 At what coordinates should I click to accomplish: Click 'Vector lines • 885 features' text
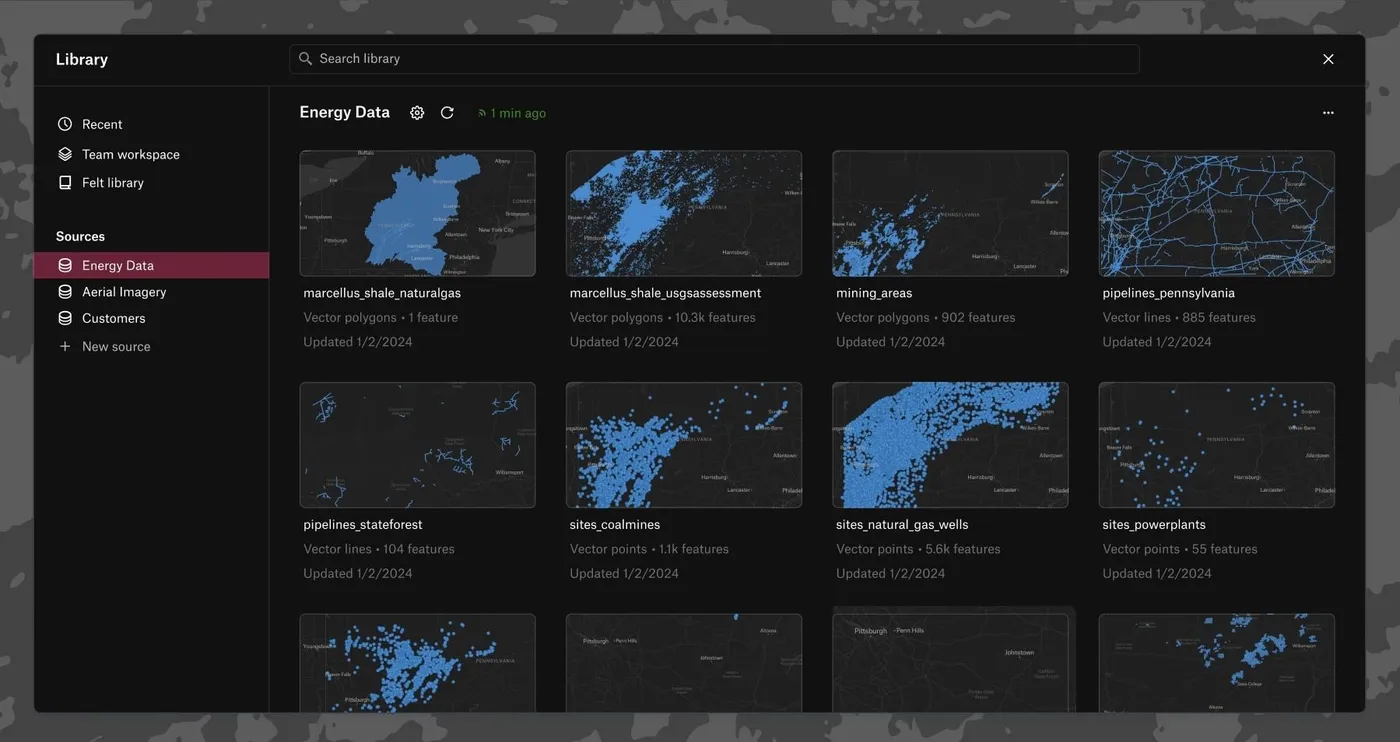click(1179, 317)
